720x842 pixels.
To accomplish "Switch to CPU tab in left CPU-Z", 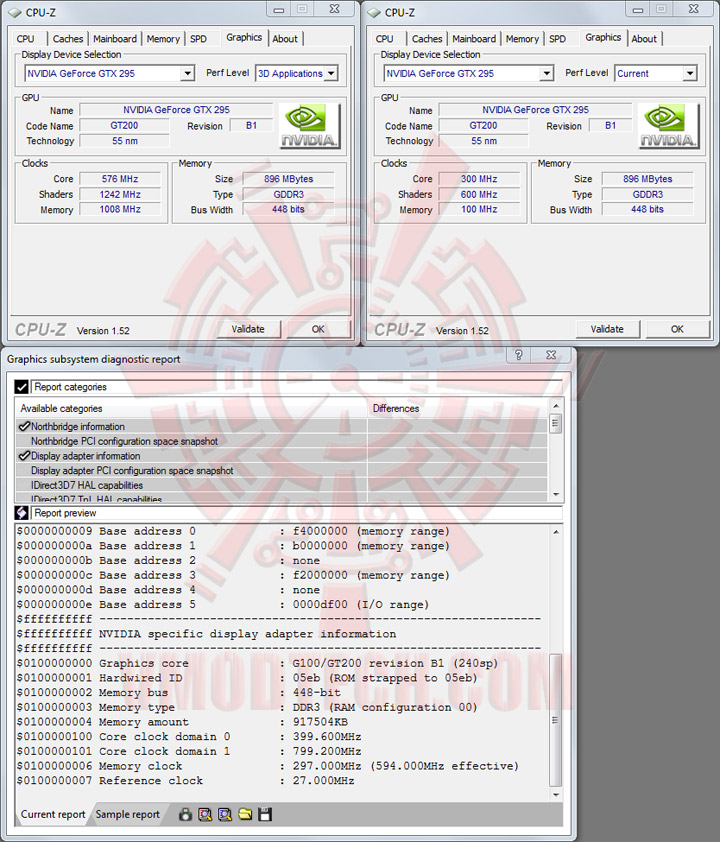I will click(x=25, y=39).
